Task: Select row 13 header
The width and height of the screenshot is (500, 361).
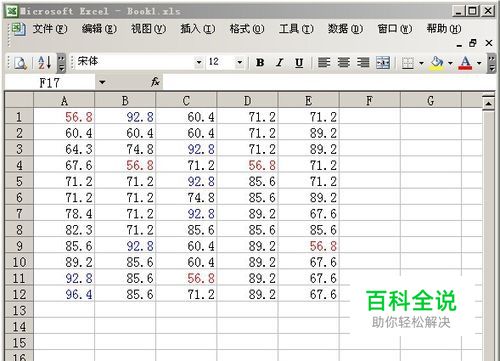Action: 19,310
